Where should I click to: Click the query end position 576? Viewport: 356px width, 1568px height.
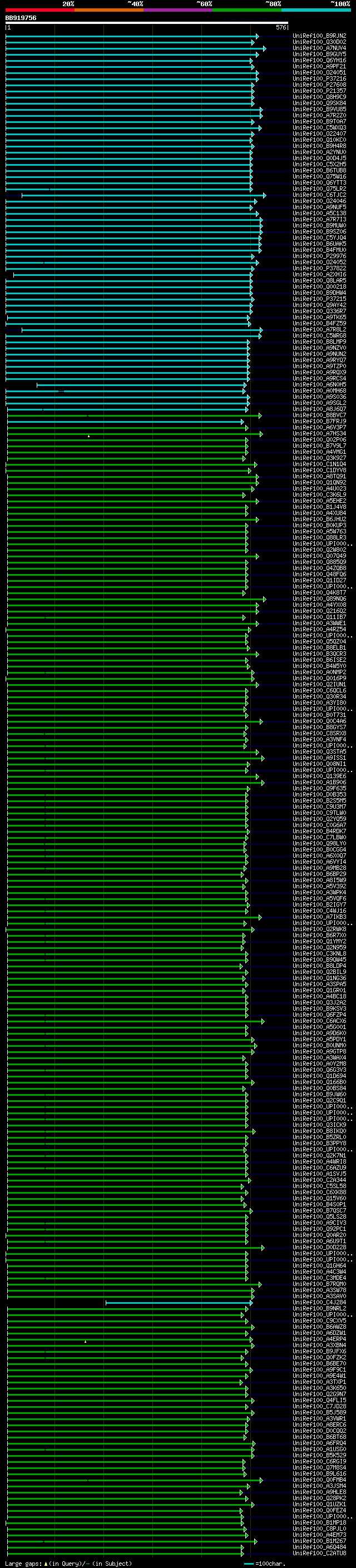tap(280, 27)
